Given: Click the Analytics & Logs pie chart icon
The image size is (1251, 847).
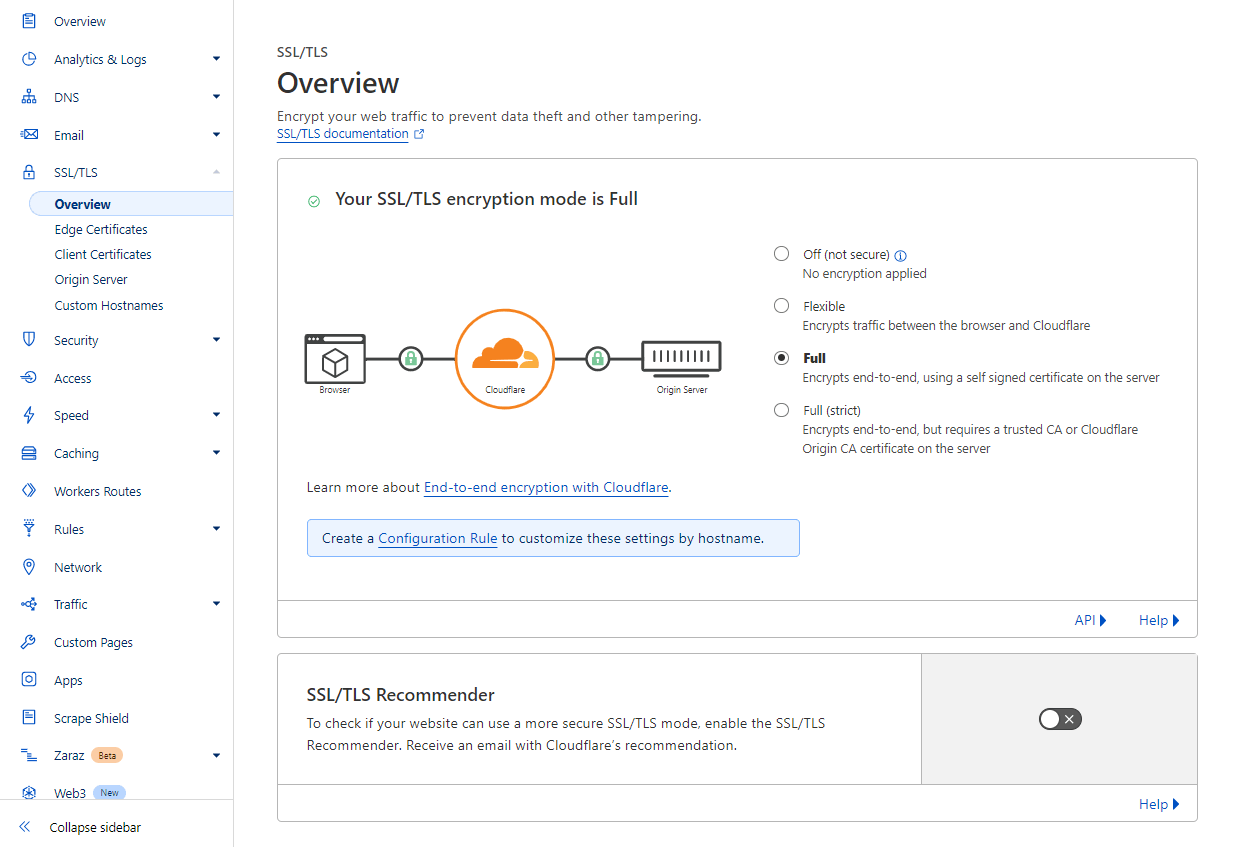Looking at the screenshot, I should coord(29,59).
